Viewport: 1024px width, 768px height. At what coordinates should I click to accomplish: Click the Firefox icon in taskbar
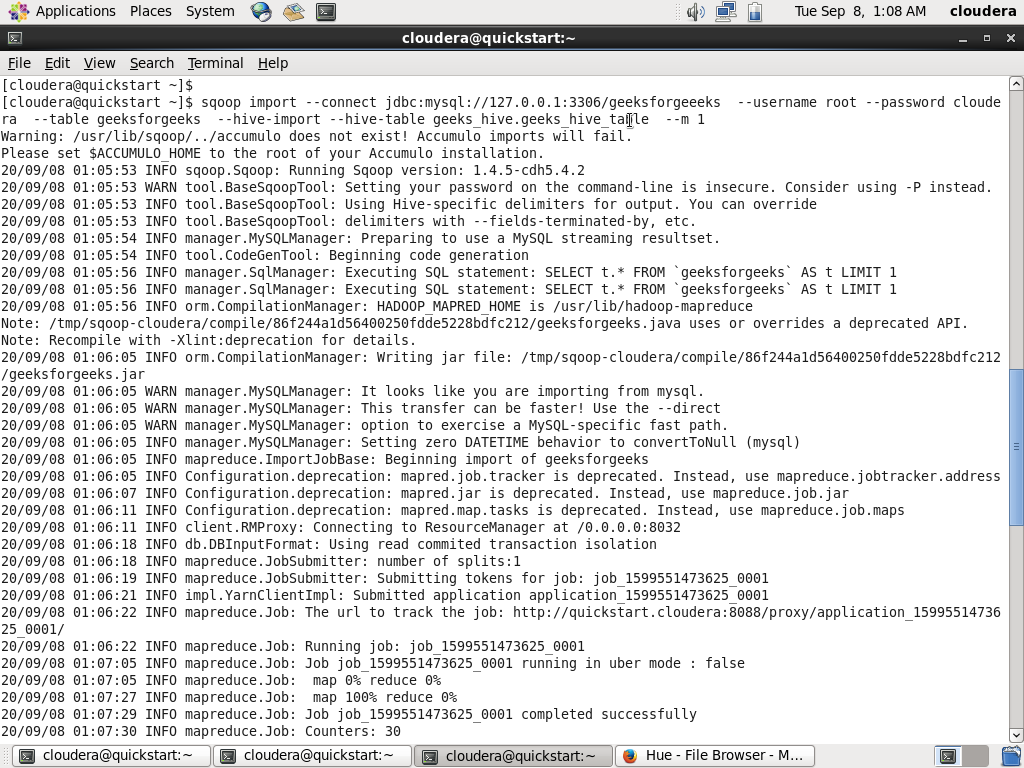click(x=630, y=756)
